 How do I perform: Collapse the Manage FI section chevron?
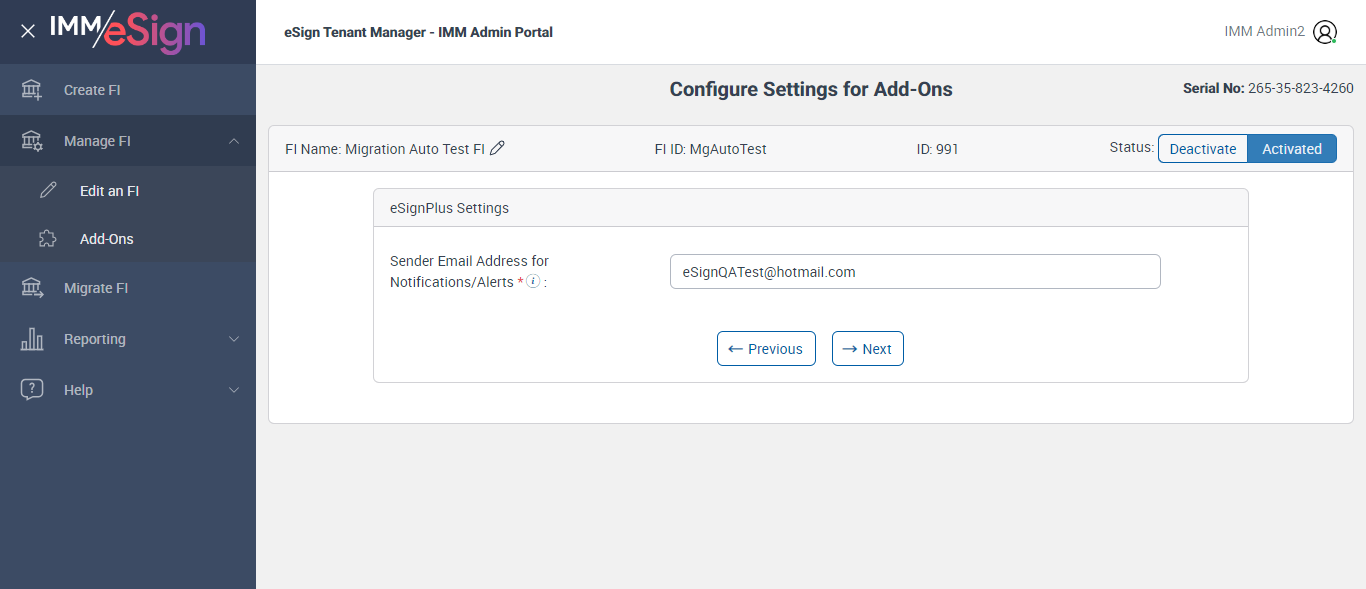coord(234,141)
